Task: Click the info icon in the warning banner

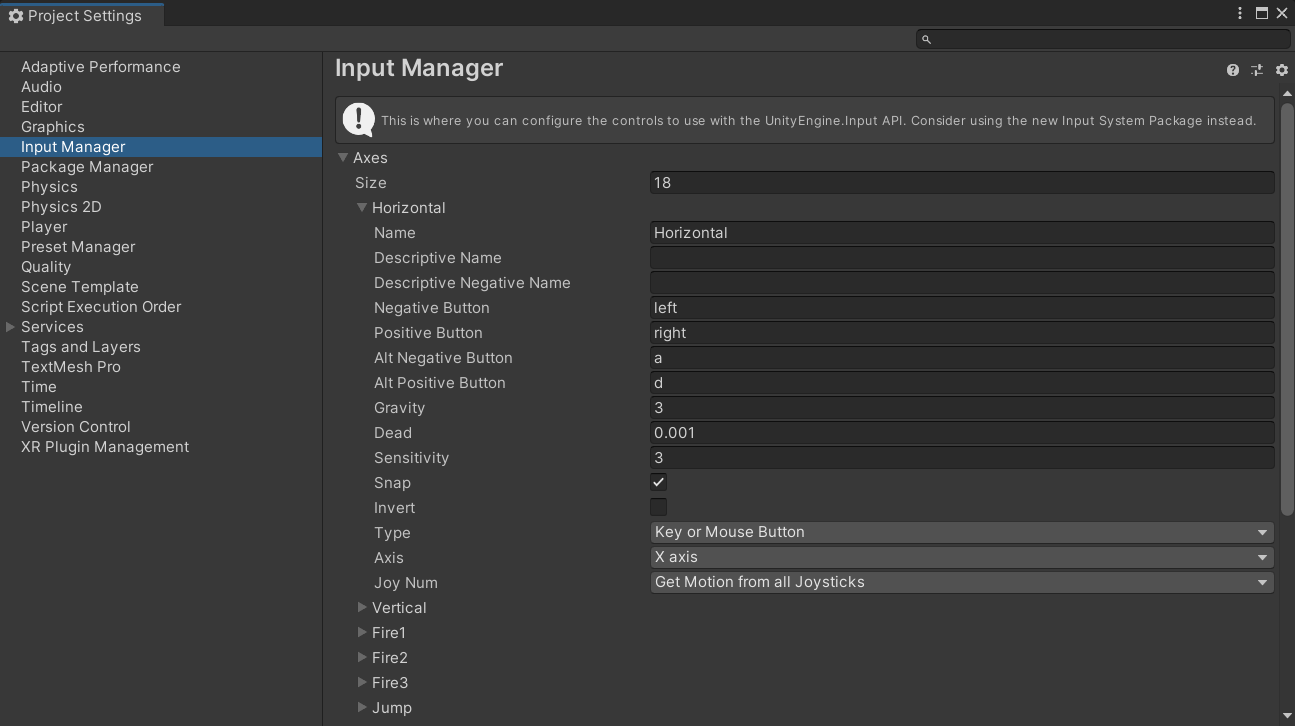Action: [x=358, y=119]
